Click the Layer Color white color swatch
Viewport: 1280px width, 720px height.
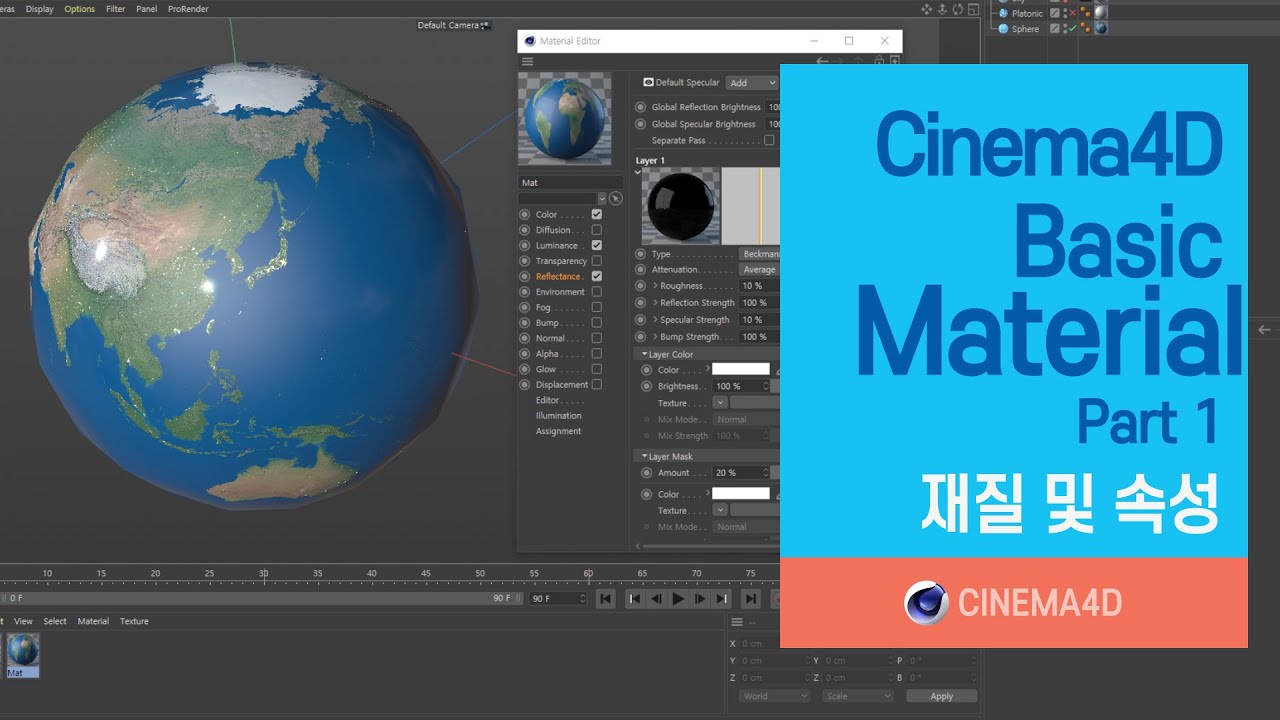click(x=741, y=369)
